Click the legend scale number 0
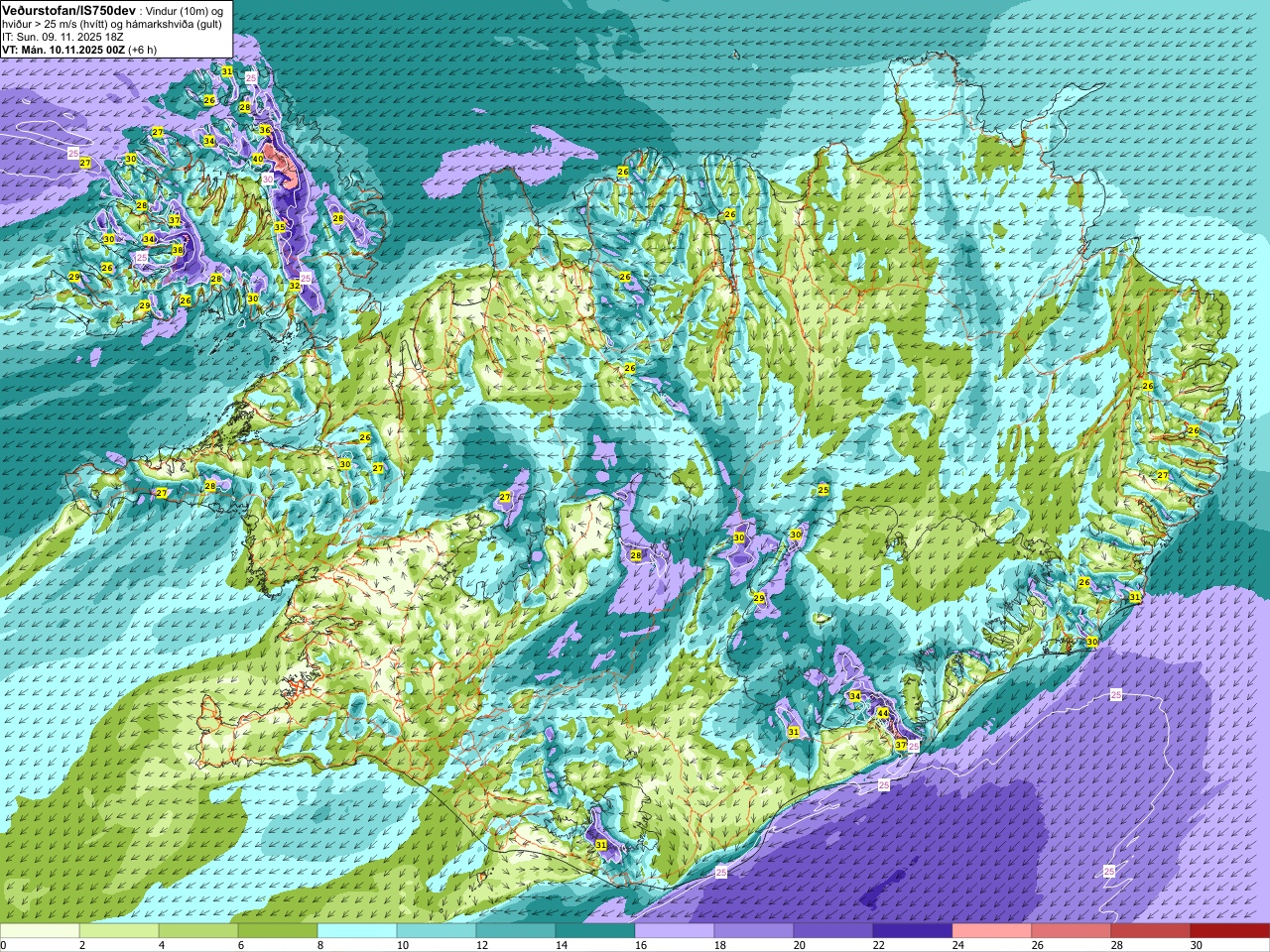Image resolution: width=1270 pixels, height=952 pixels. tap(4, 946)
